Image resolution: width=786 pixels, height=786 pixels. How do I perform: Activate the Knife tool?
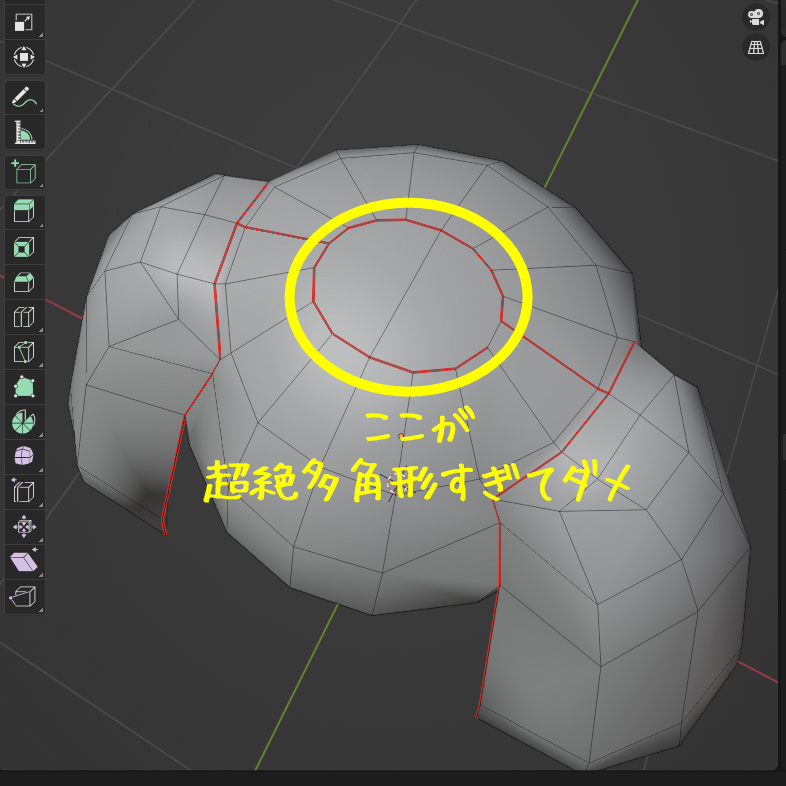[24, 352]
